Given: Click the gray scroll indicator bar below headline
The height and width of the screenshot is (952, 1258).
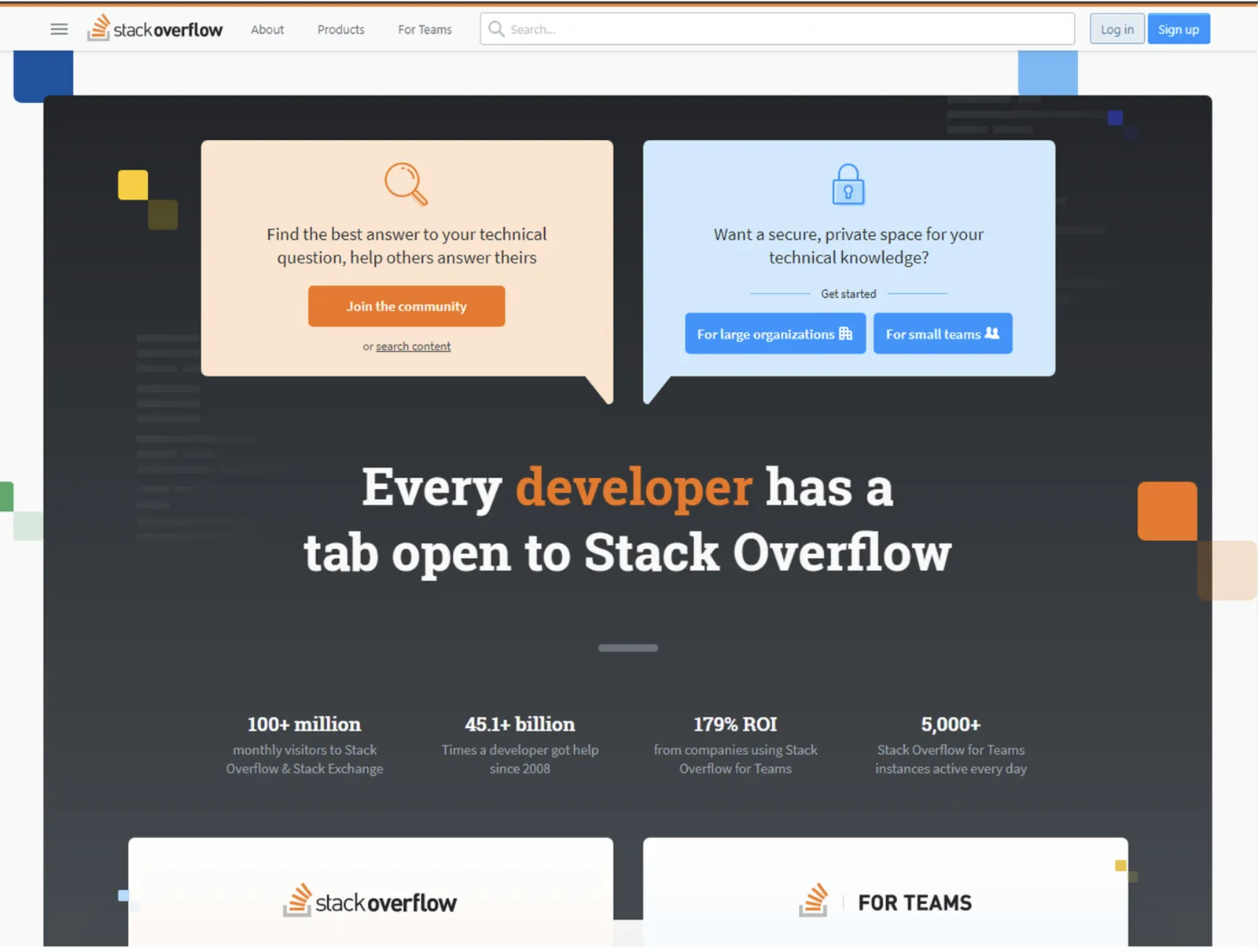Looking at the screenshot, I should [628, 648].
